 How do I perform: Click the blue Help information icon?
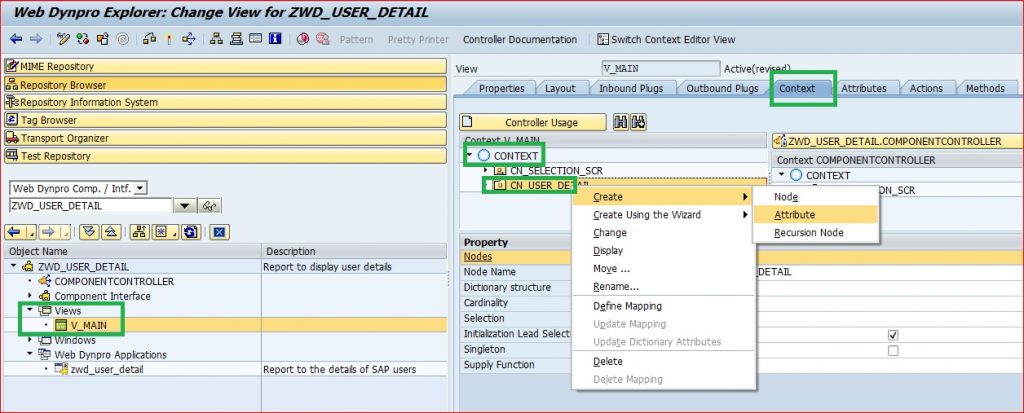(275, 39)
